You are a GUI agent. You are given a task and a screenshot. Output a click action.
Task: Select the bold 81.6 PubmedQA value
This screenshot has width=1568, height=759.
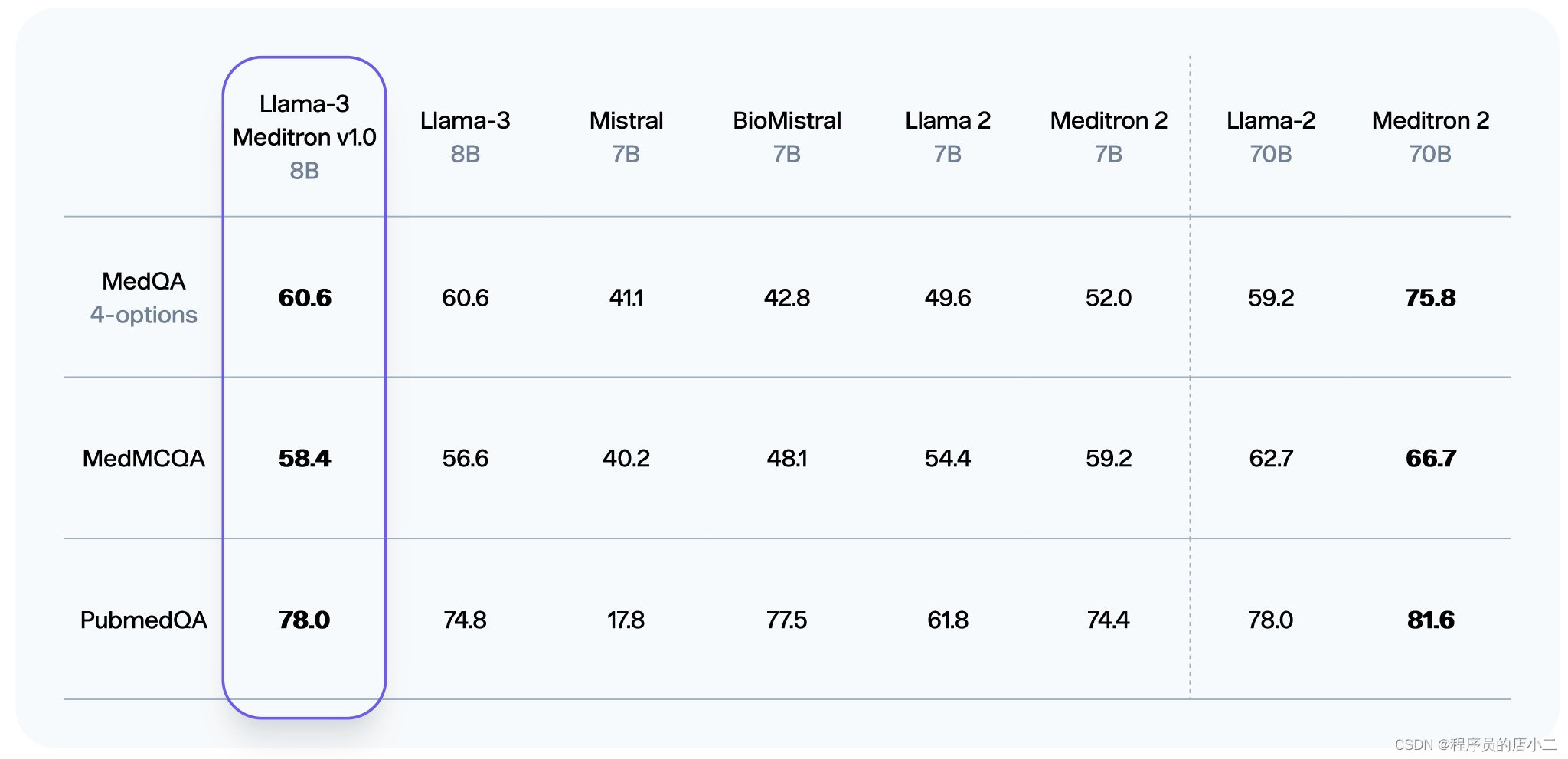(x=1430, y=620)
